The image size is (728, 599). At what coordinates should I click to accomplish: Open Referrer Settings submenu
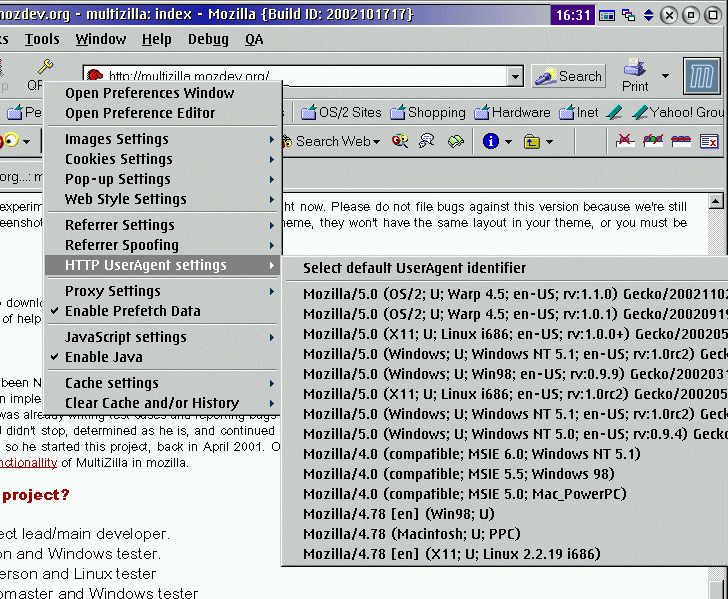point(163,225)
